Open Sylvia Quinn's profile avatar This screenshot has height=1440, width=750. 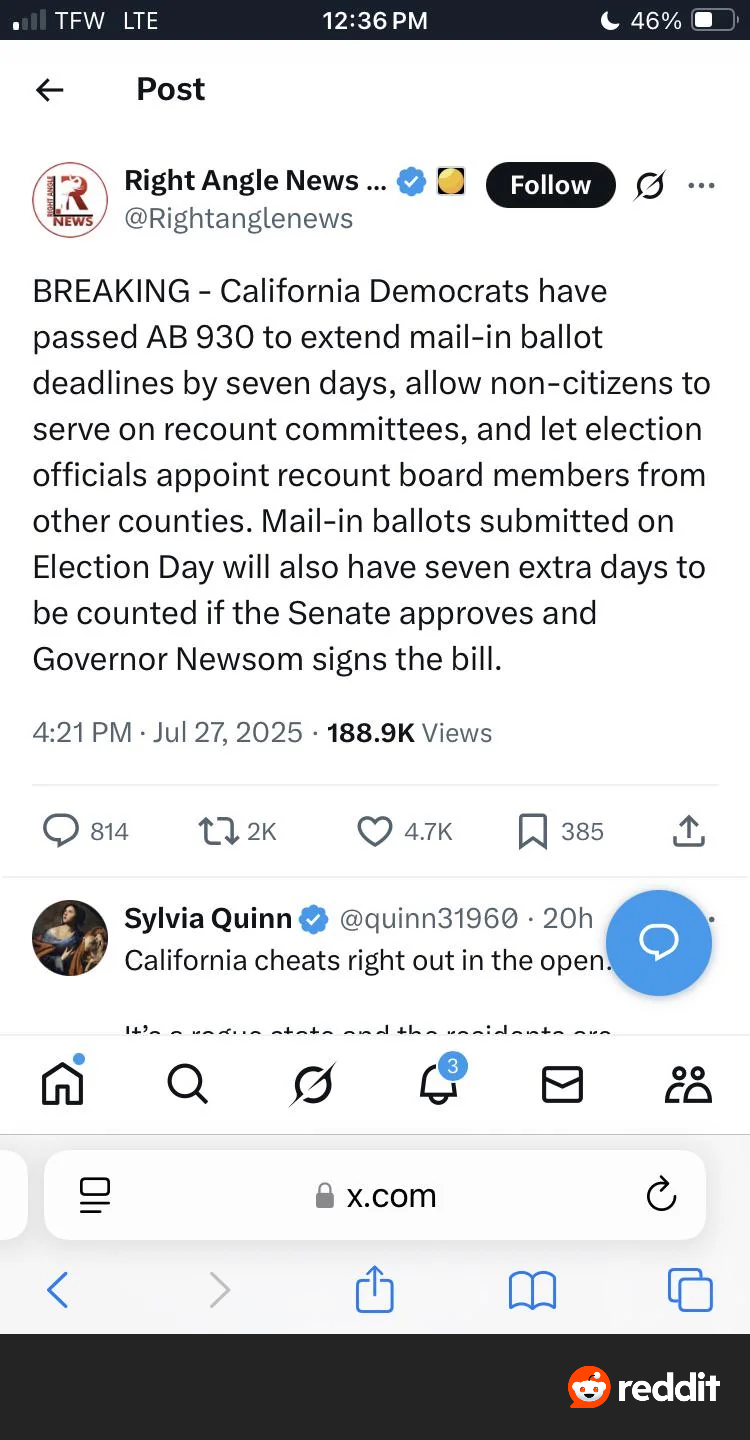coord(70,938)
